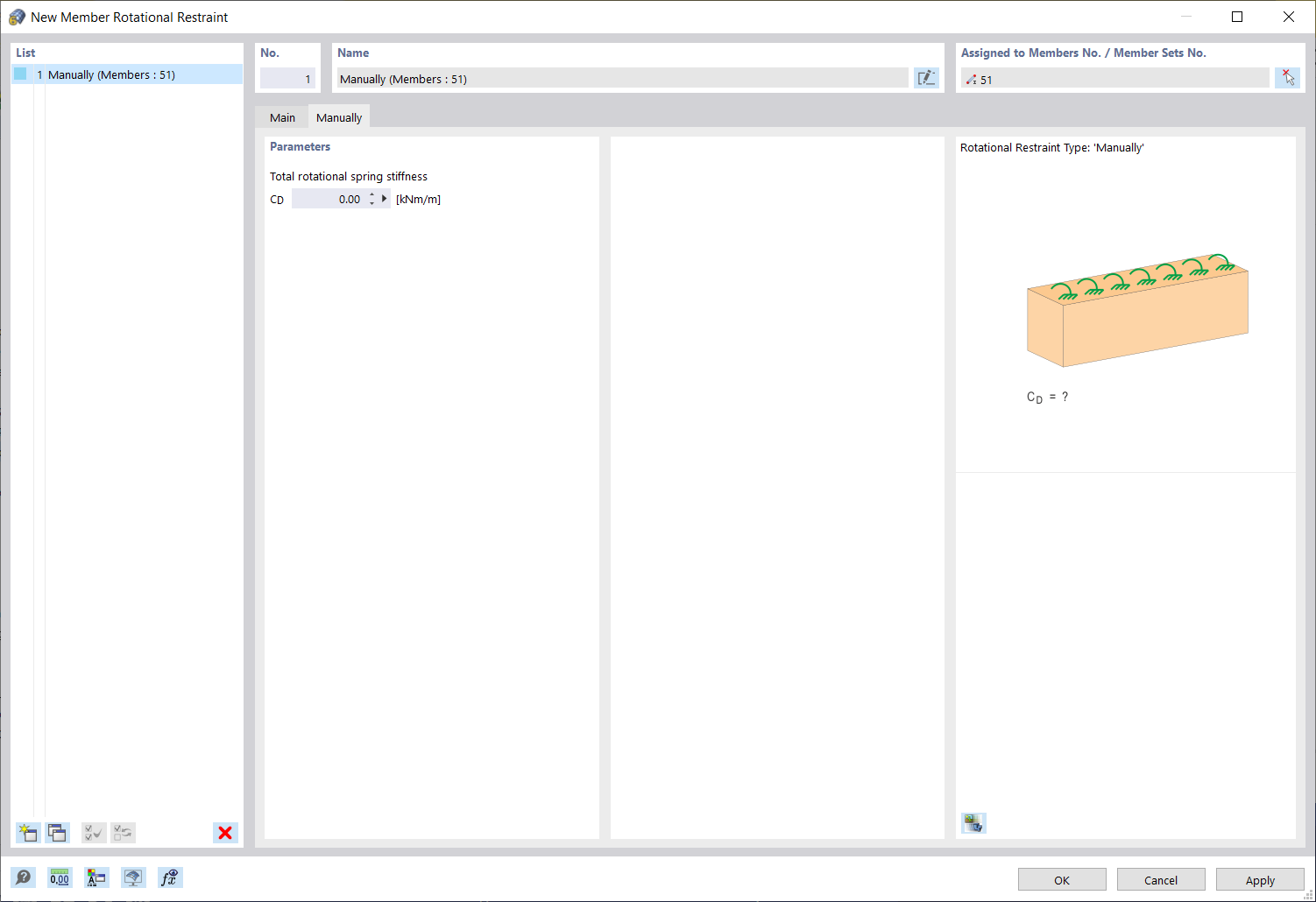Select the Manually tab
The height and width of the screenshot is (902, 1316).
[x=339, y=117]
